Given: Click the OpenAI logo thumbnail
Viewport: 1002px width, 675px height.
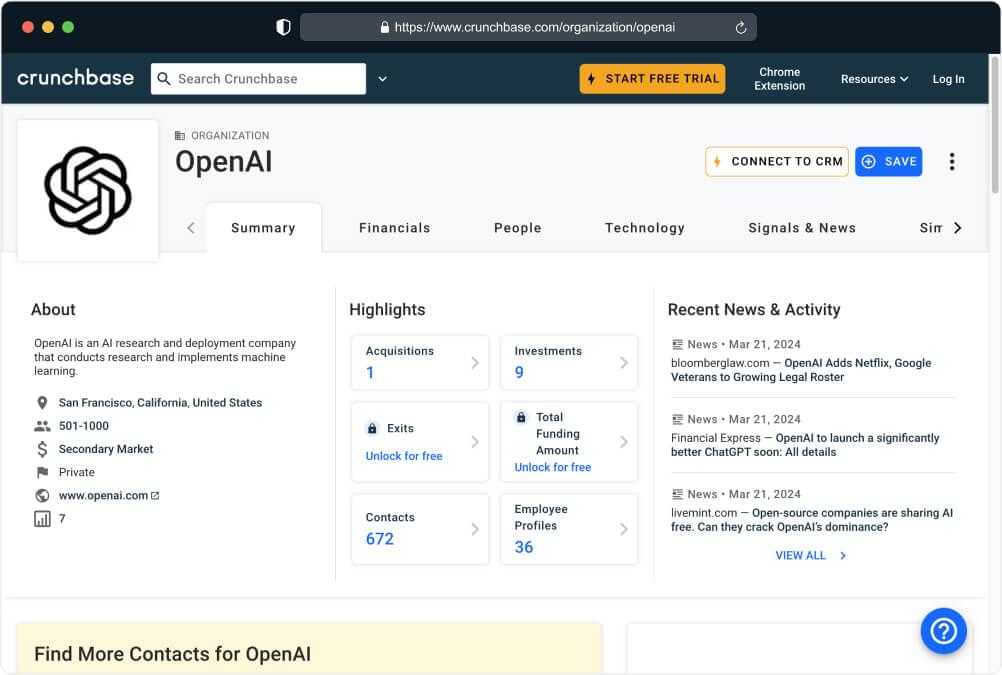Looking at the screenshot, I should (x=88, y=190).
